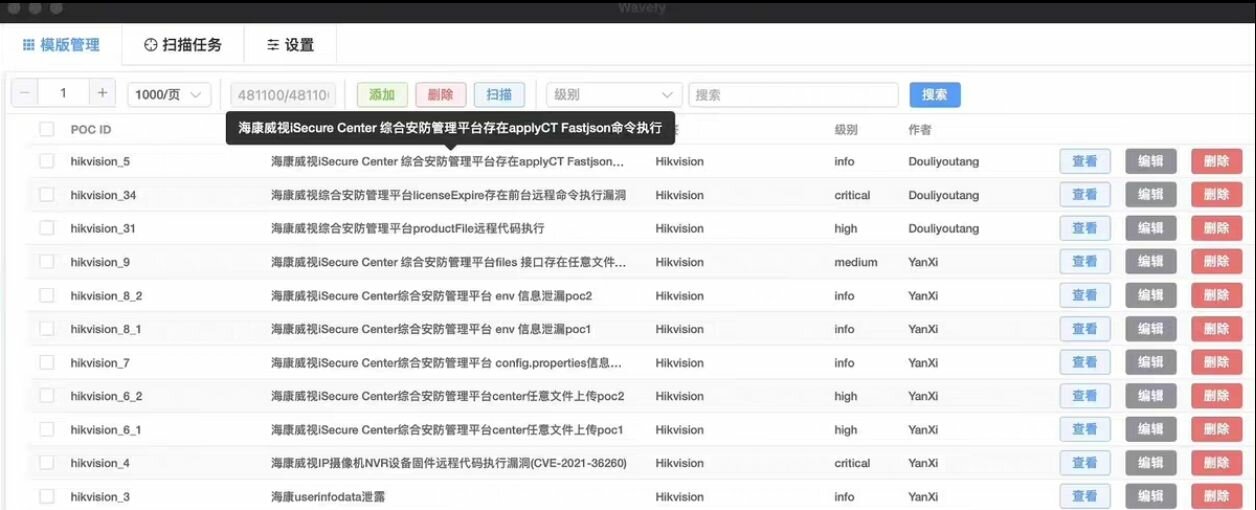The image size is (1256, 510).
Task: View the hikvision_6_1 template
Action: pos(1085,430)
